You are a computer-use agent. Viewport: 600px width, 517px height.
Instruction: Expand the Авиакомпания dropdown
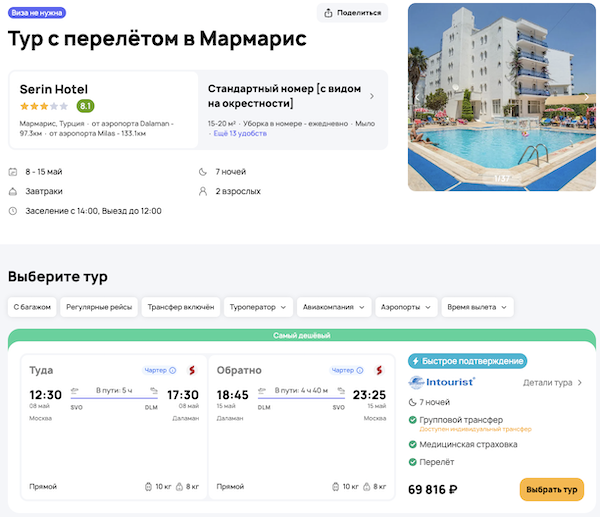(x=335, y=307)
